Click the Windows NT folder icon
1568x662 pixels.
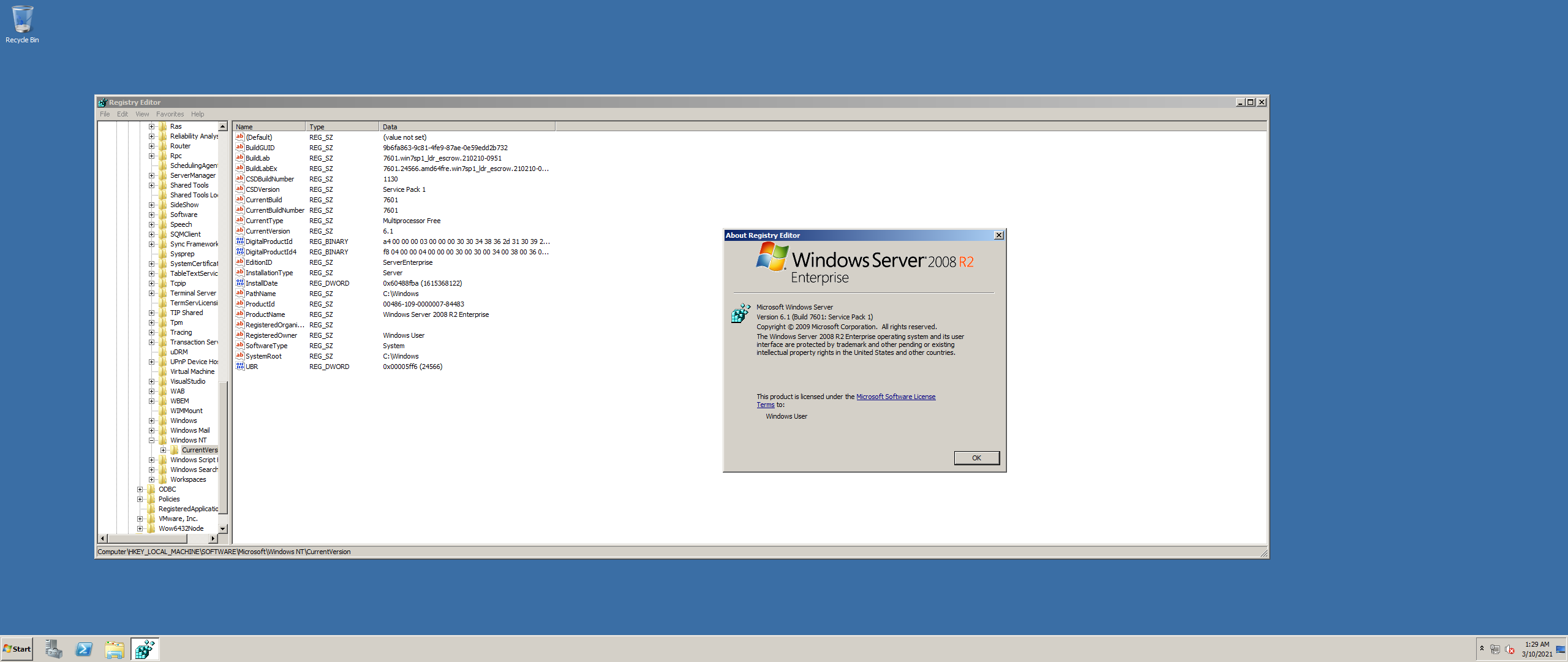[x=163, y=440]
